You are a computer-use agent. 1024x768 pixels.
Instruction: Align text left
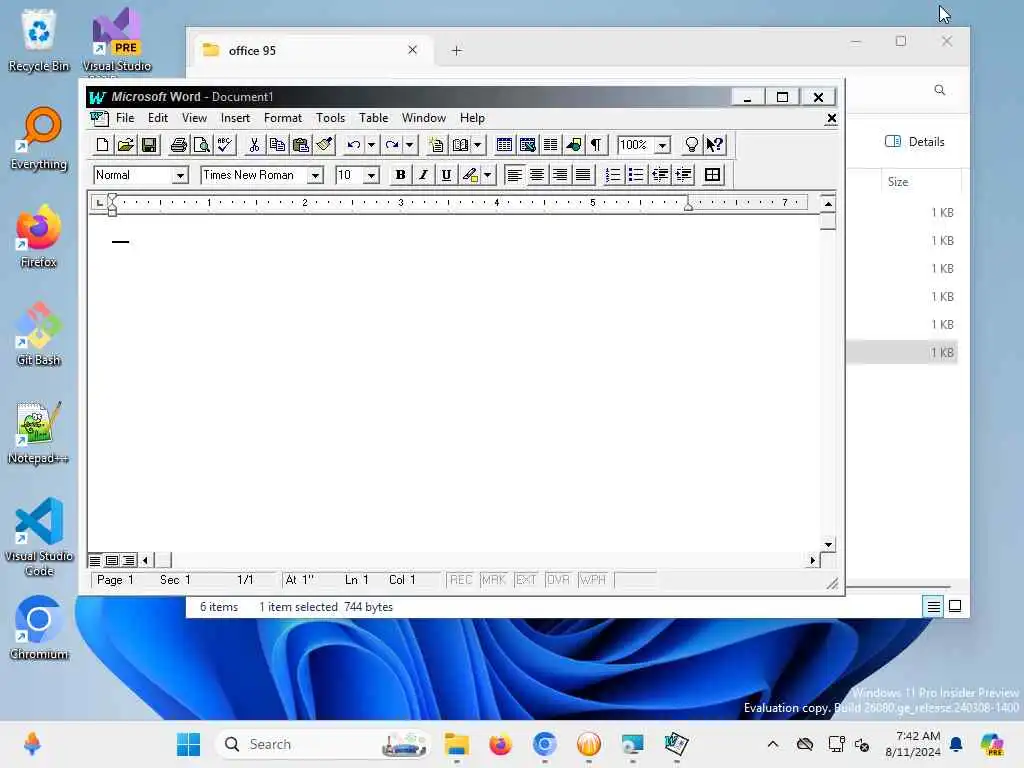coord(514,175)
